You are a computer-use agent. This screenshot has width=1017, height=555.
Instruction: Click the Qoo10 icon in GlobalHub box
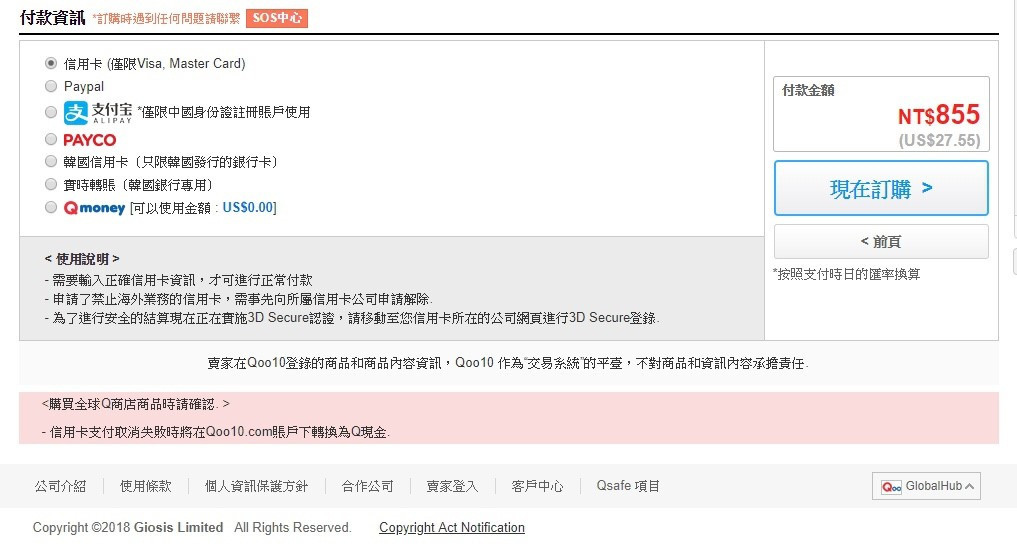pyautogui.click(x=891, y=487)
